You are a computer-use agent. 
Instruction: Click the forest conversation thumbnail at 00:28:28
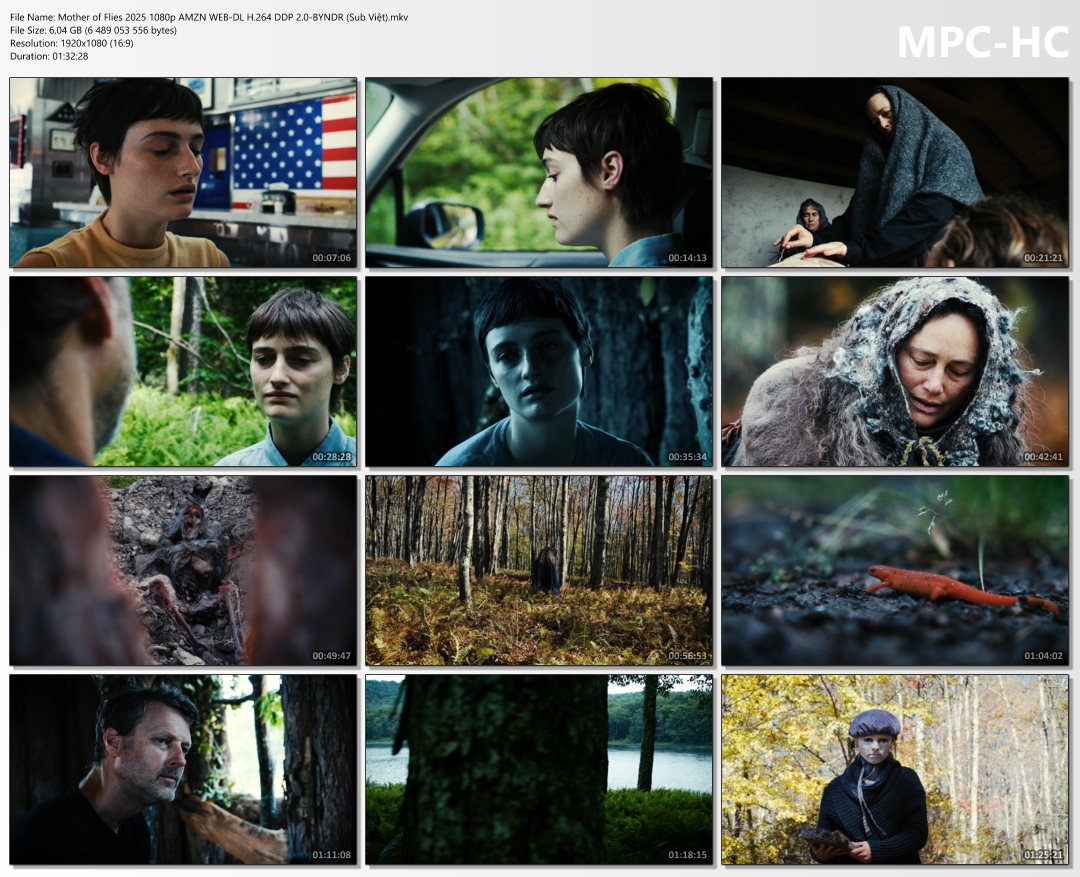point(183,371)
